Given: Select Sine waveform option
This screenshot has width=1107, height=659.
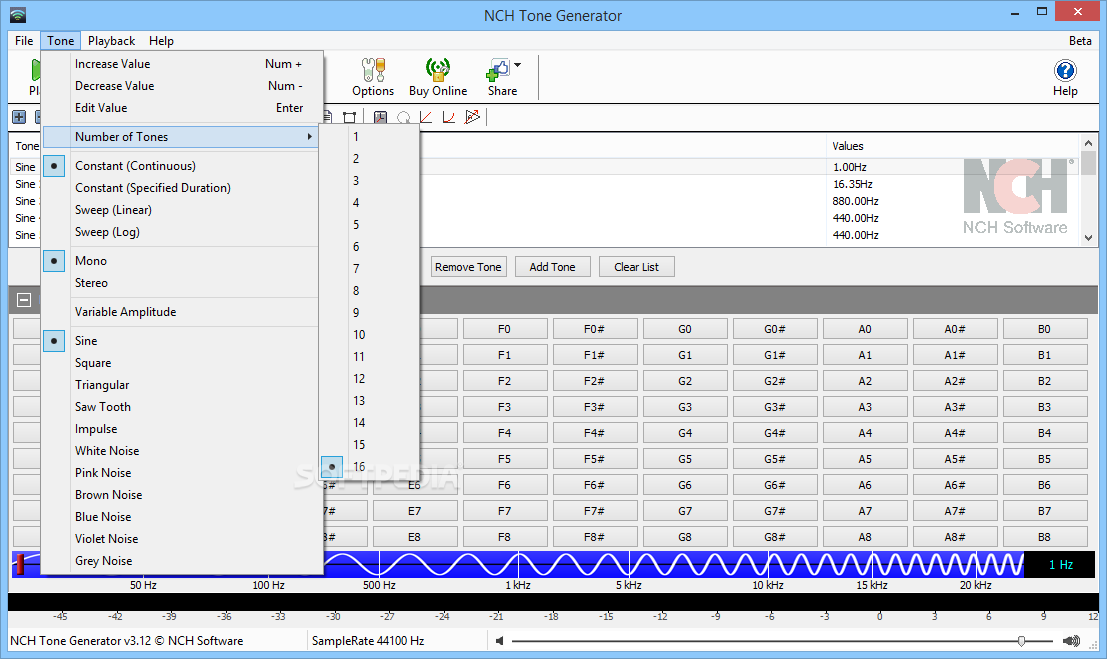Looking at the screenshot, I should click(180, 340).
